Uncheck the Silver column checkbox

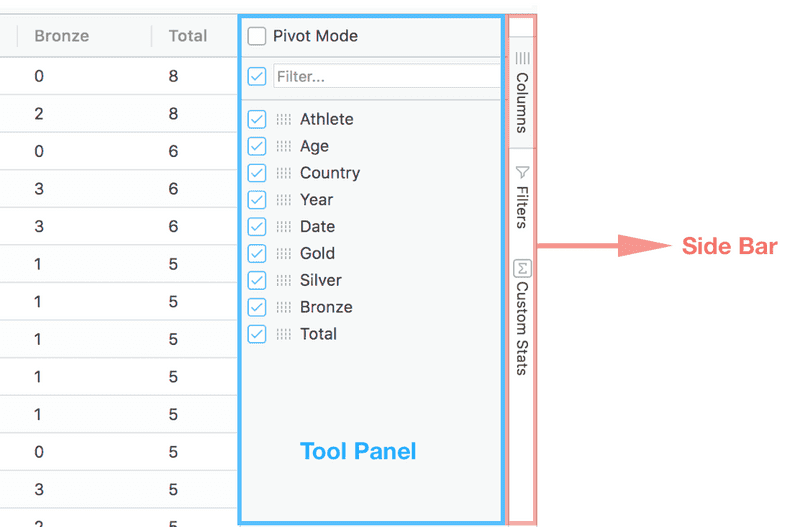click(x=257, y=281)
